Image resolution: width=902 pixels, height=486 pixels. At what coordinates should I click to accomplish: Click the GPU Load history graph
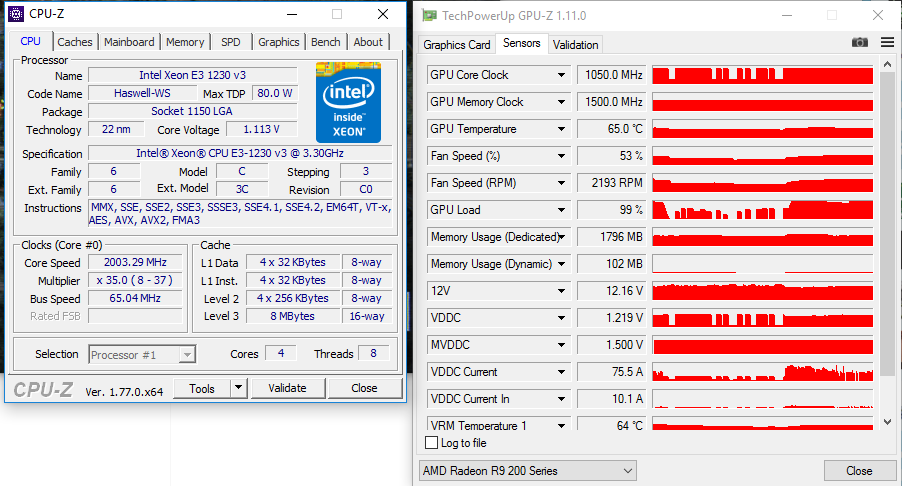762,210
